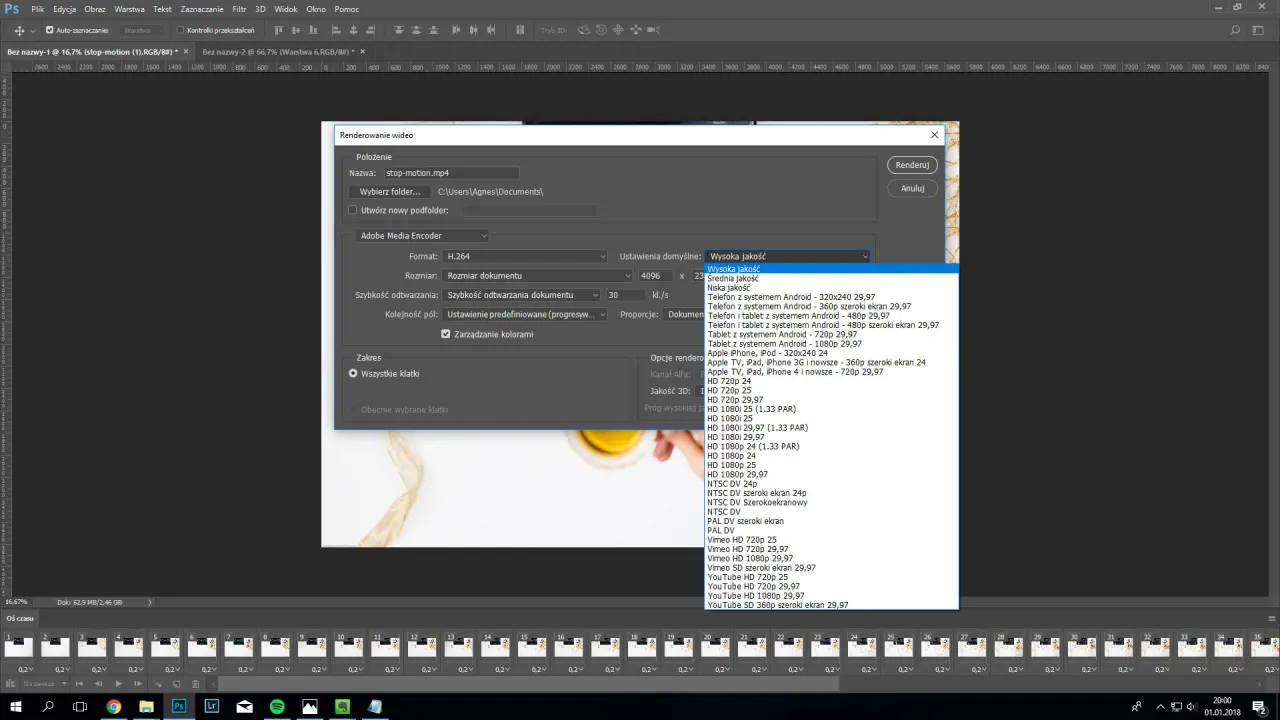Toggle the Auto-zaznaczanie checkbox

pos(50,30)
